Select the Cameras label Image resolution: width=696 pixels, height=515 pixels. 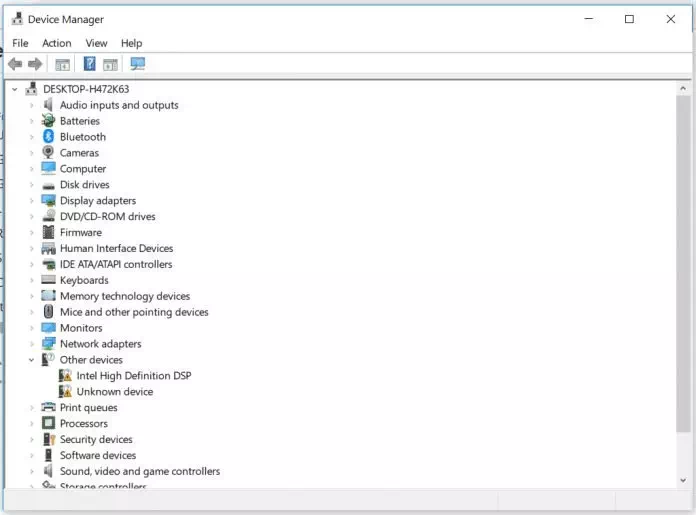click(x=79, y=153)
